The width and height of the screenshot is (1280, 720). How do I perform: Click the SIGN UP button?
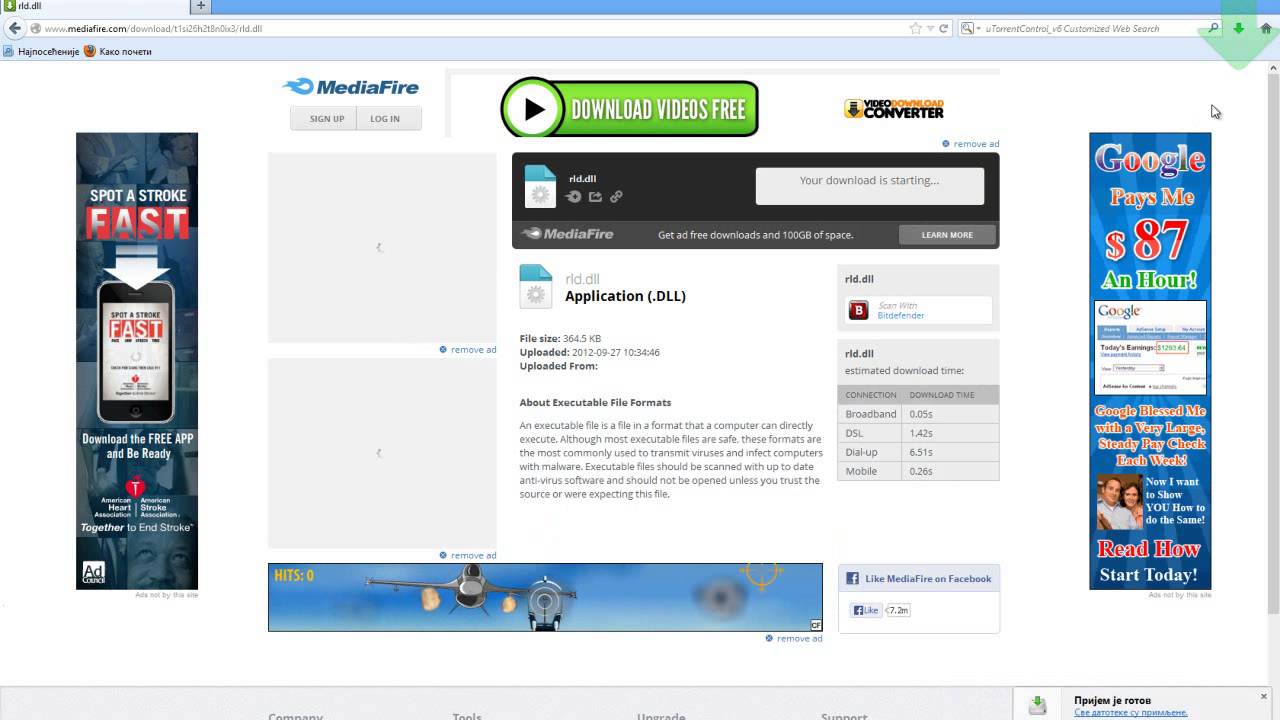tap(326, 118)
